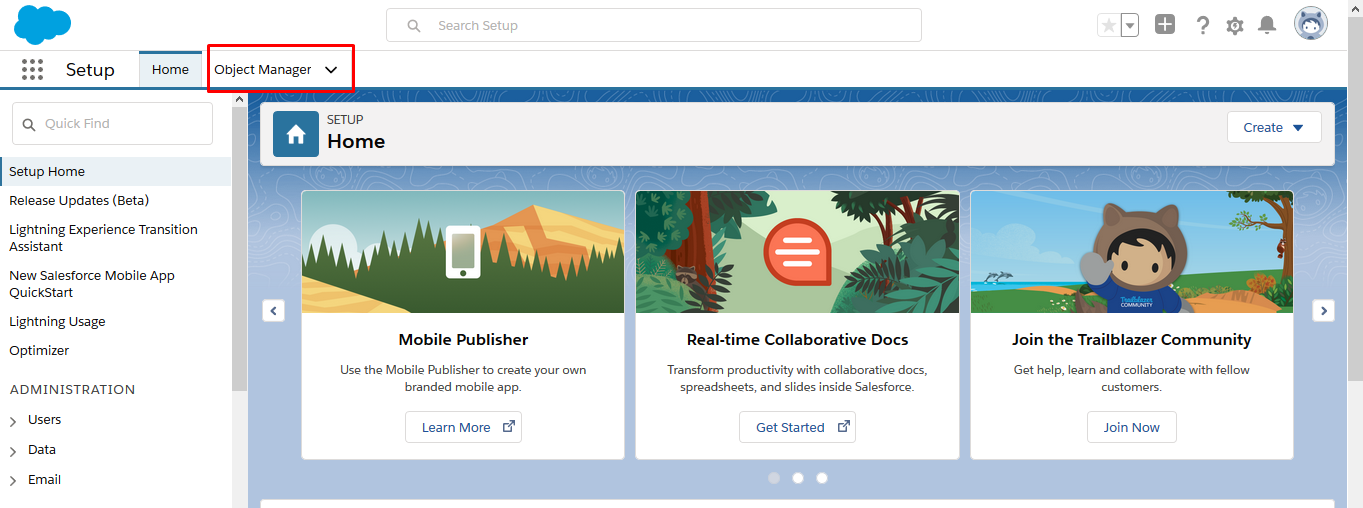Screen dimensions: 1363x508
Task: Open Release Updates (Beta) in sidebar
Action: (x=79, y=200)
